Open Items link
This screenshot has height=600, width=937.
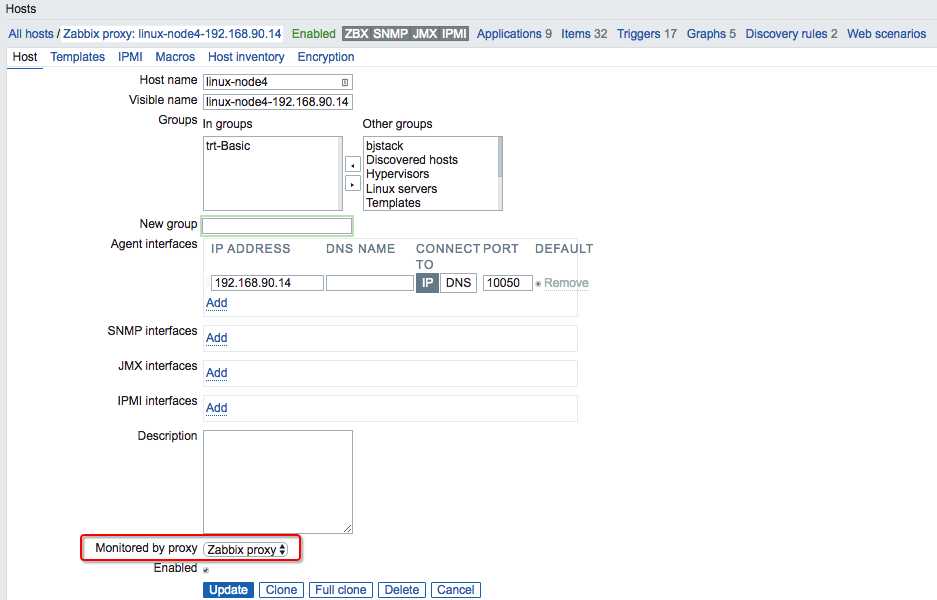(x=575, y=34)
